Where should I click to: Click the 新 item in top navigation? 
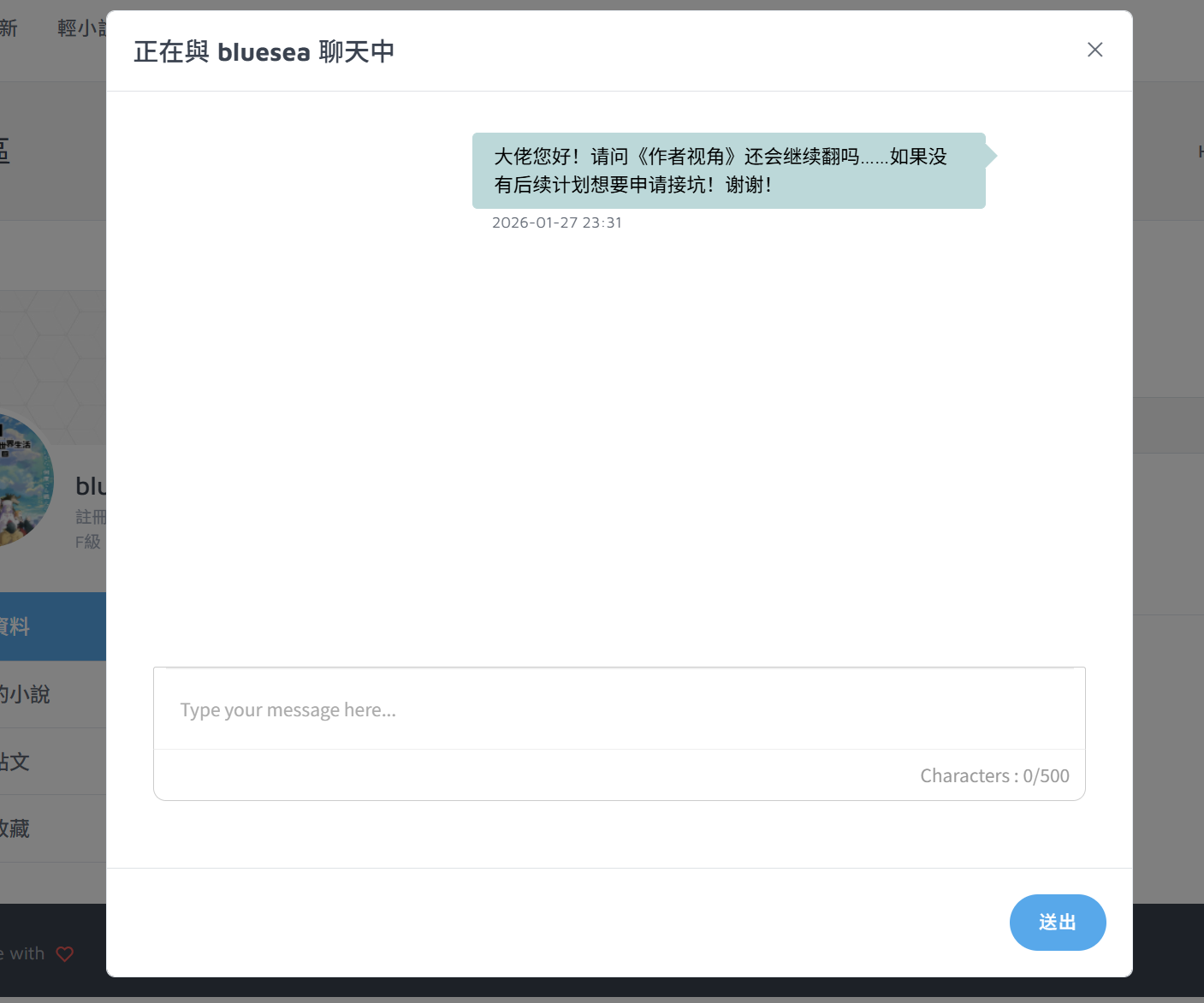point(9,28)
